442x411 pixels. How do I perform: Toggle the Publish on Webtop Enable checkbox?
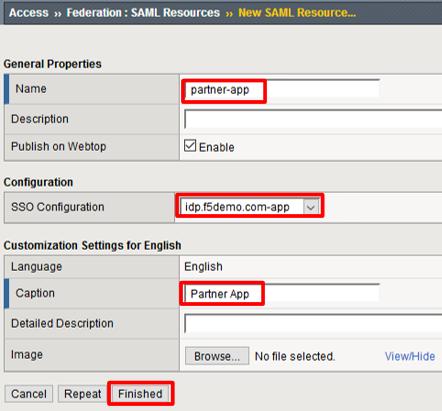point(190,146)
